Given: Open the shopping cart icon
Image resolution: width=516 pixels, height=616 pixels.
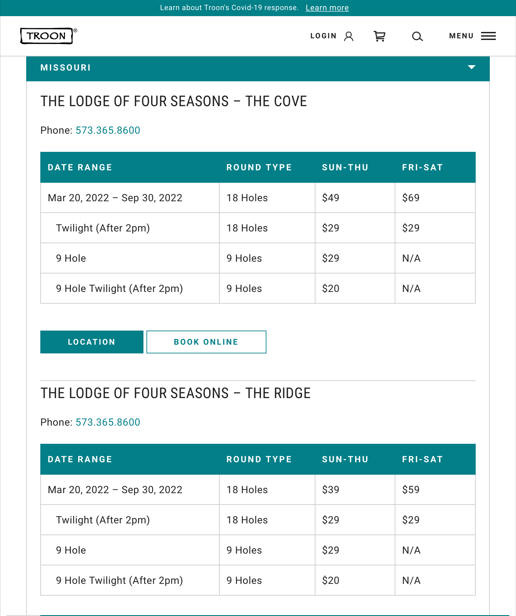Looking at the screenshot, I should pyautogui.click(x=379, y=36).
